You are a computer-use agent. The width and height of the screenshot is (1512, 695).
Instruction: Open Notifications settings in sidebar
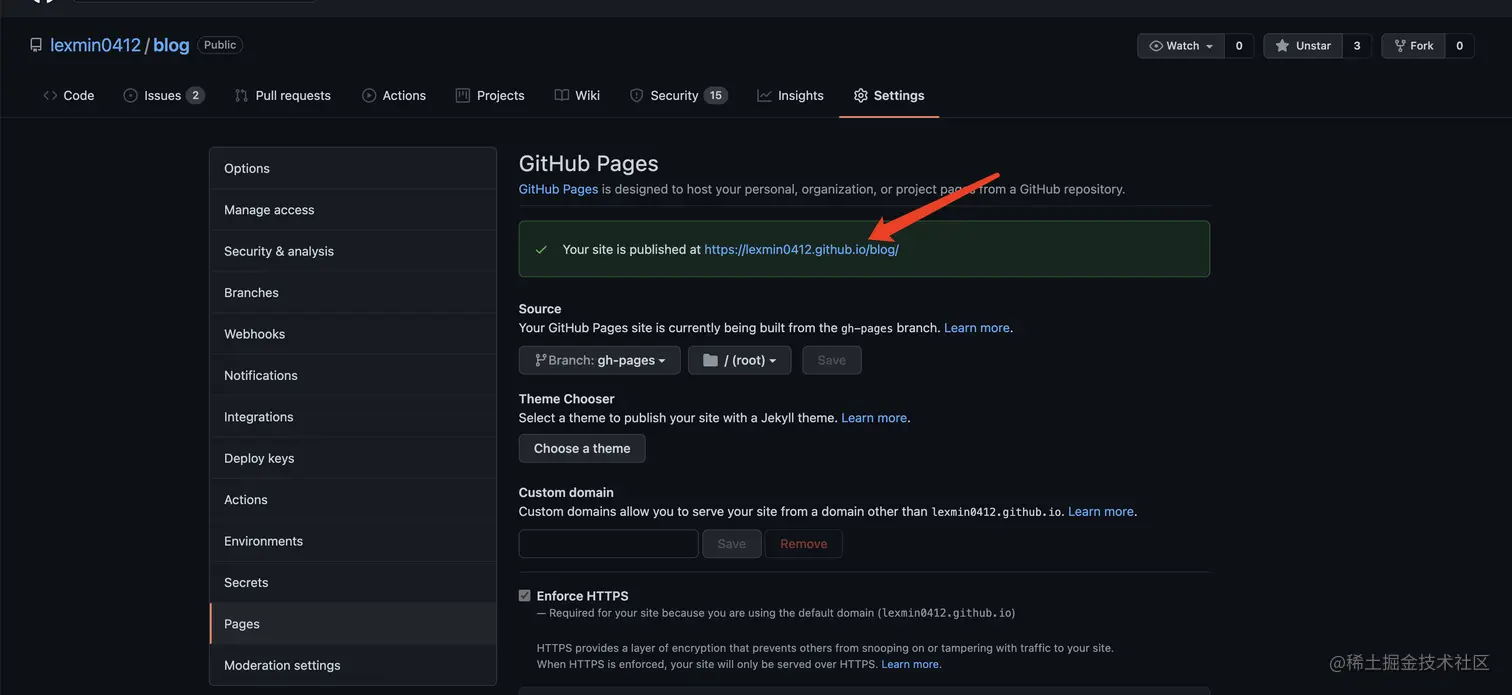coord(353,375)
